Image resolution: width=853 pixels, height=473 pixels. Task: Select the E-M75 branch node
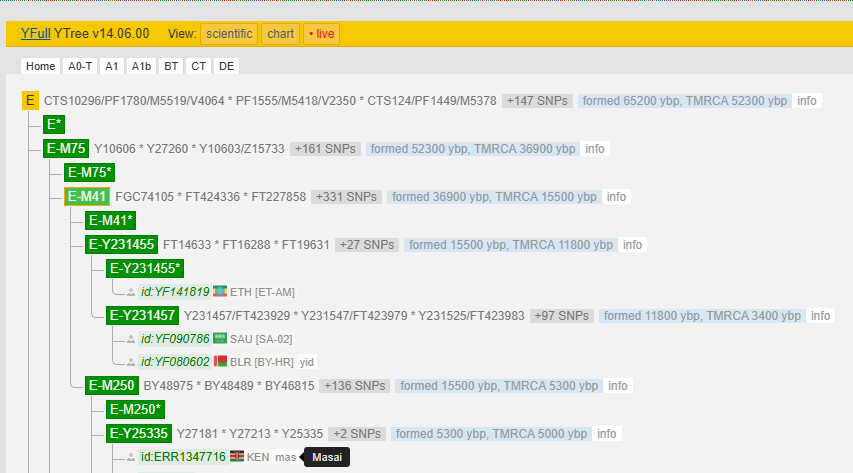click(x=66, y=149)
